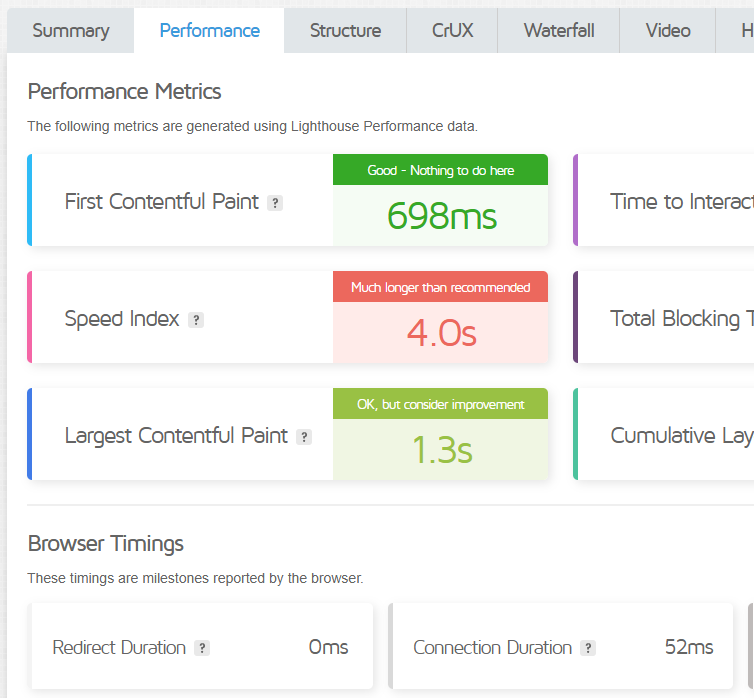Select the Performance tab

coord(210,31)
